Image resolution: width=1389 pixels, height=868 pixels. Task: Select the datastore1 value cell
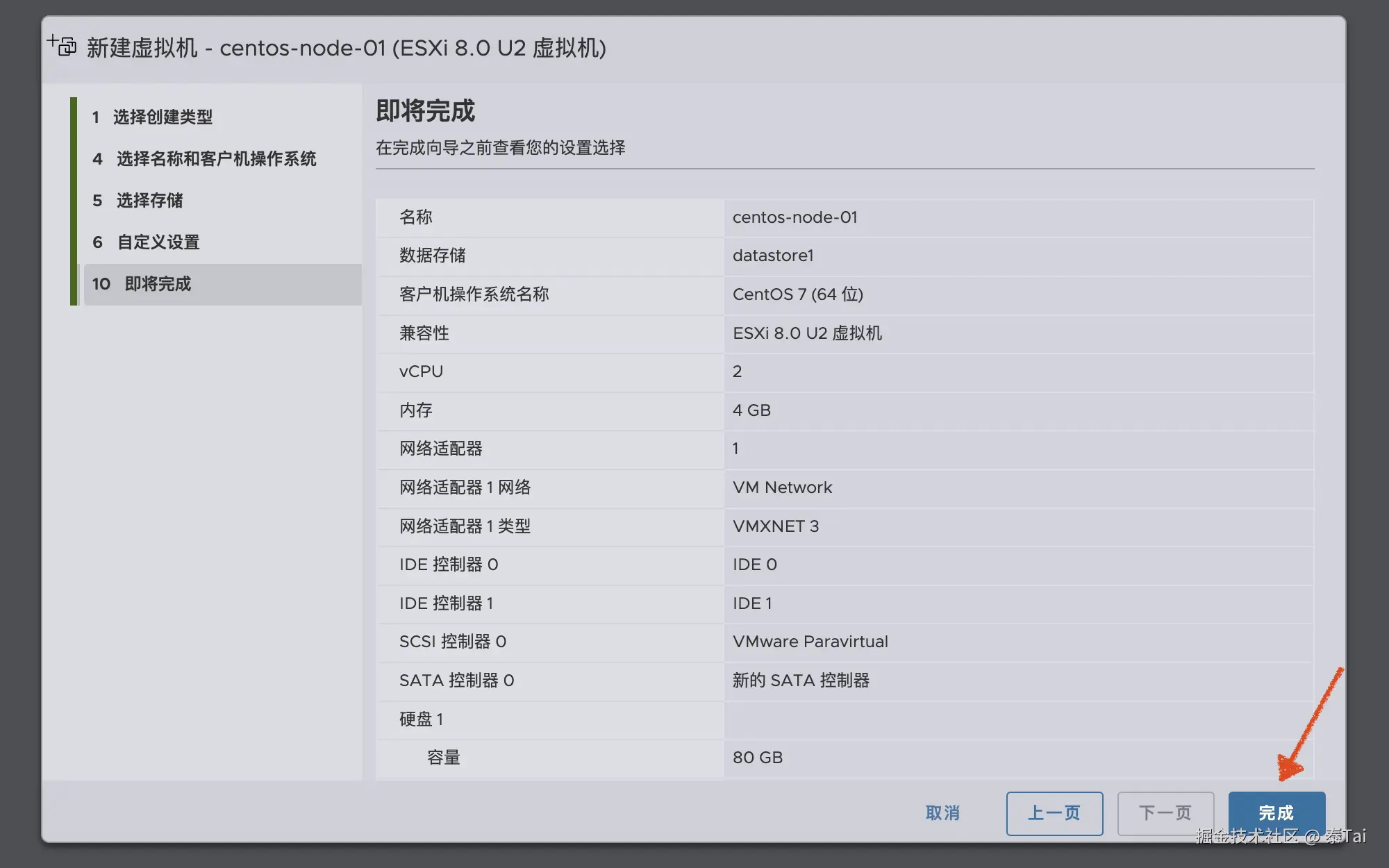pyautogui.click(x=772, y=256)
